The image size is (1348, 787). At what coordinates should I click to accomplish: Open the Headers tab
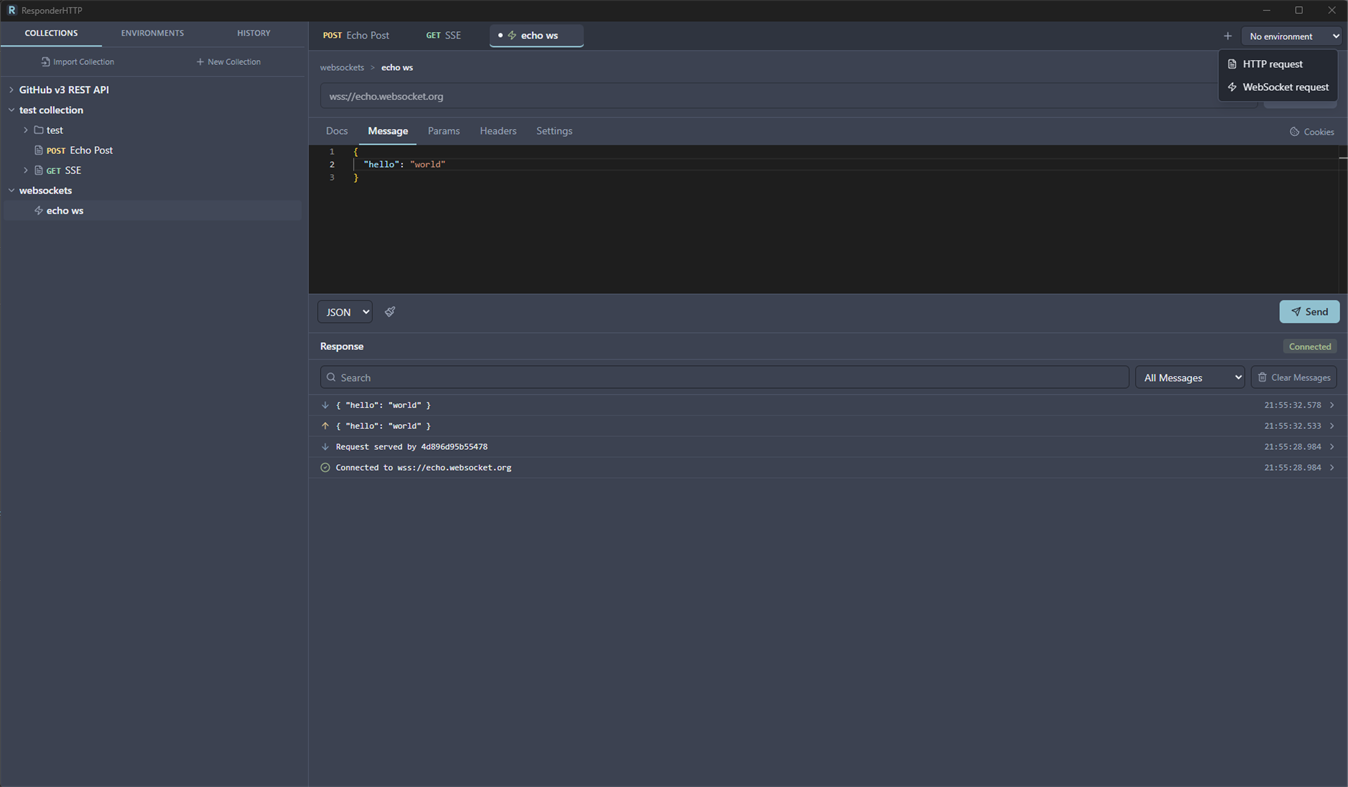[x=498, y=131]
